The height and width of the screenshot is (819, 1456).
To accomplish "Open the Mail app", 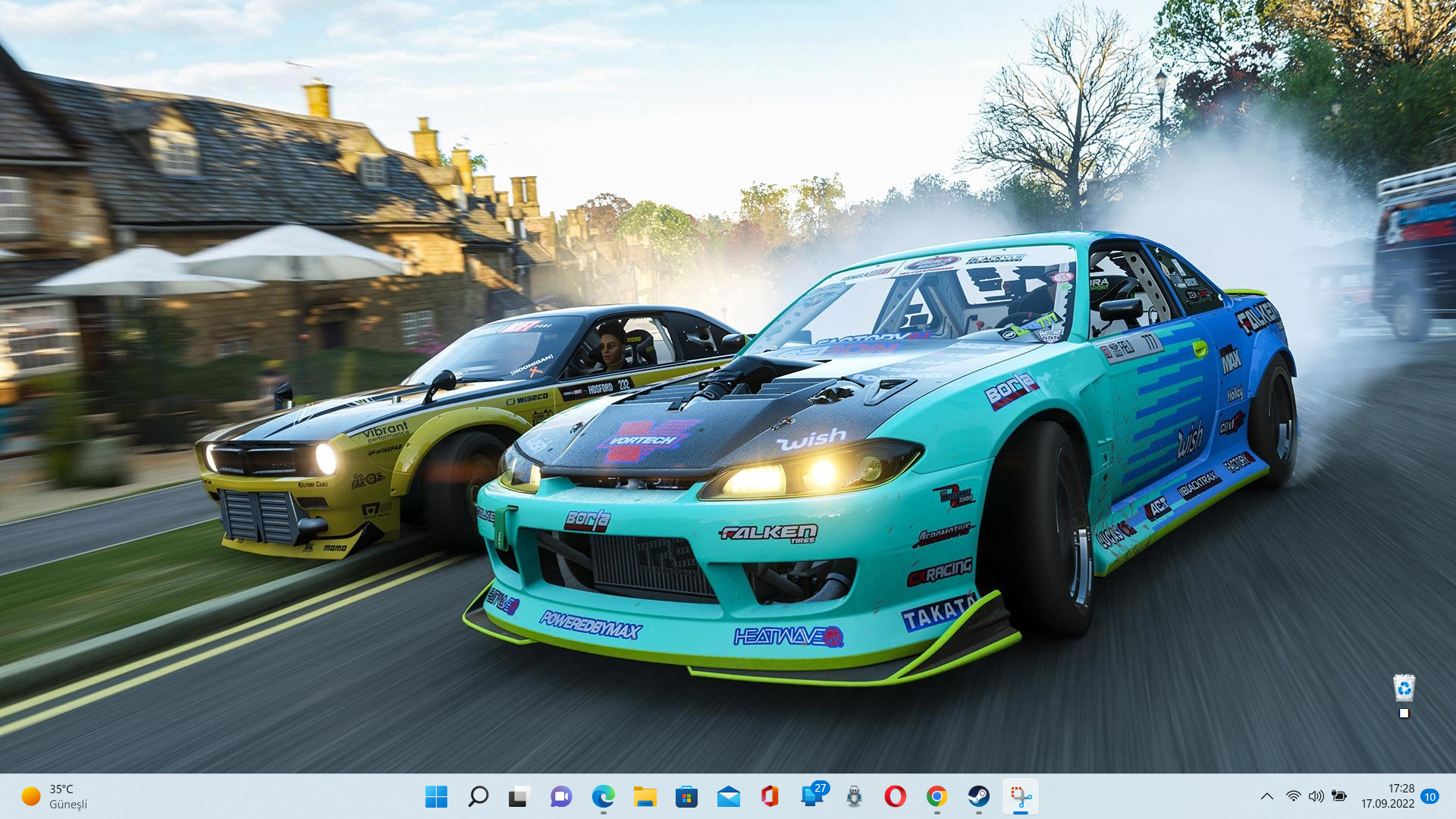I will (x=728, y=796).
